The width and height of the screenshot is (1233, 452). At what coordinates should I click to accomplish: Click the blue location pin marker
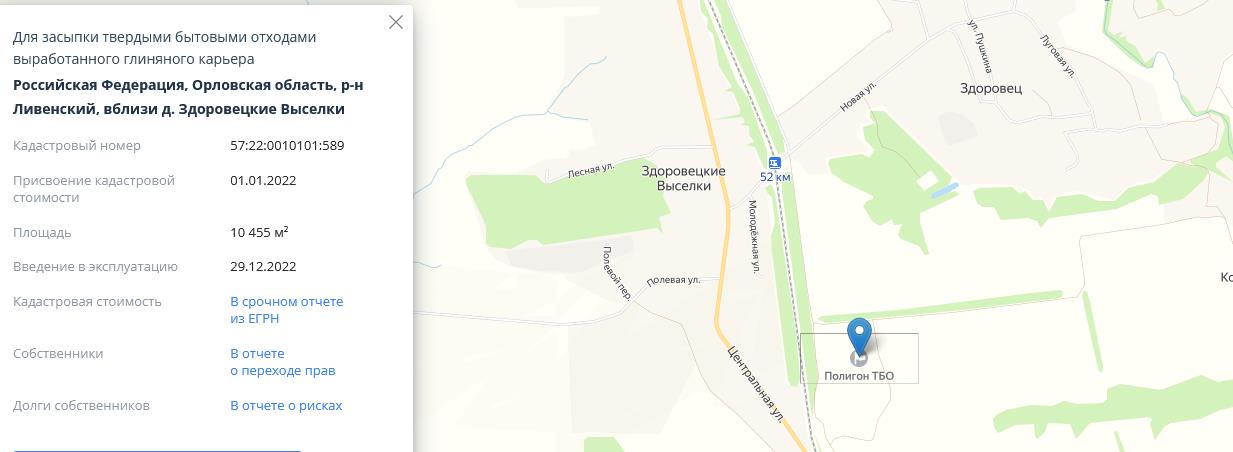click(859, 336)
